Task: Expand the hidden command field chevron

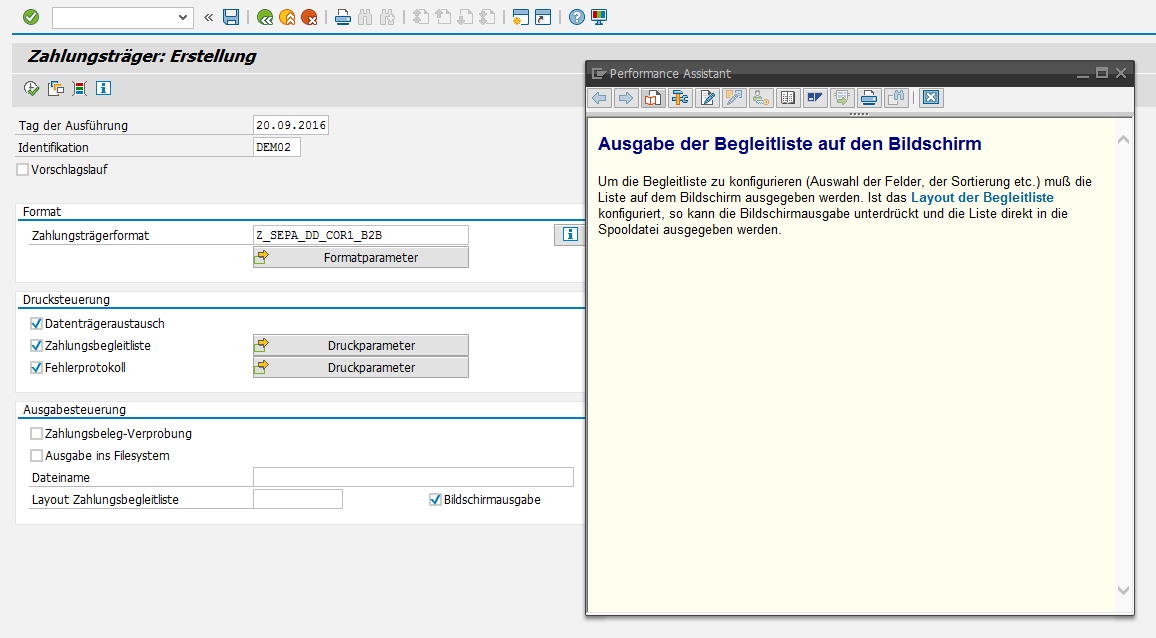Action: click(208, 17)
